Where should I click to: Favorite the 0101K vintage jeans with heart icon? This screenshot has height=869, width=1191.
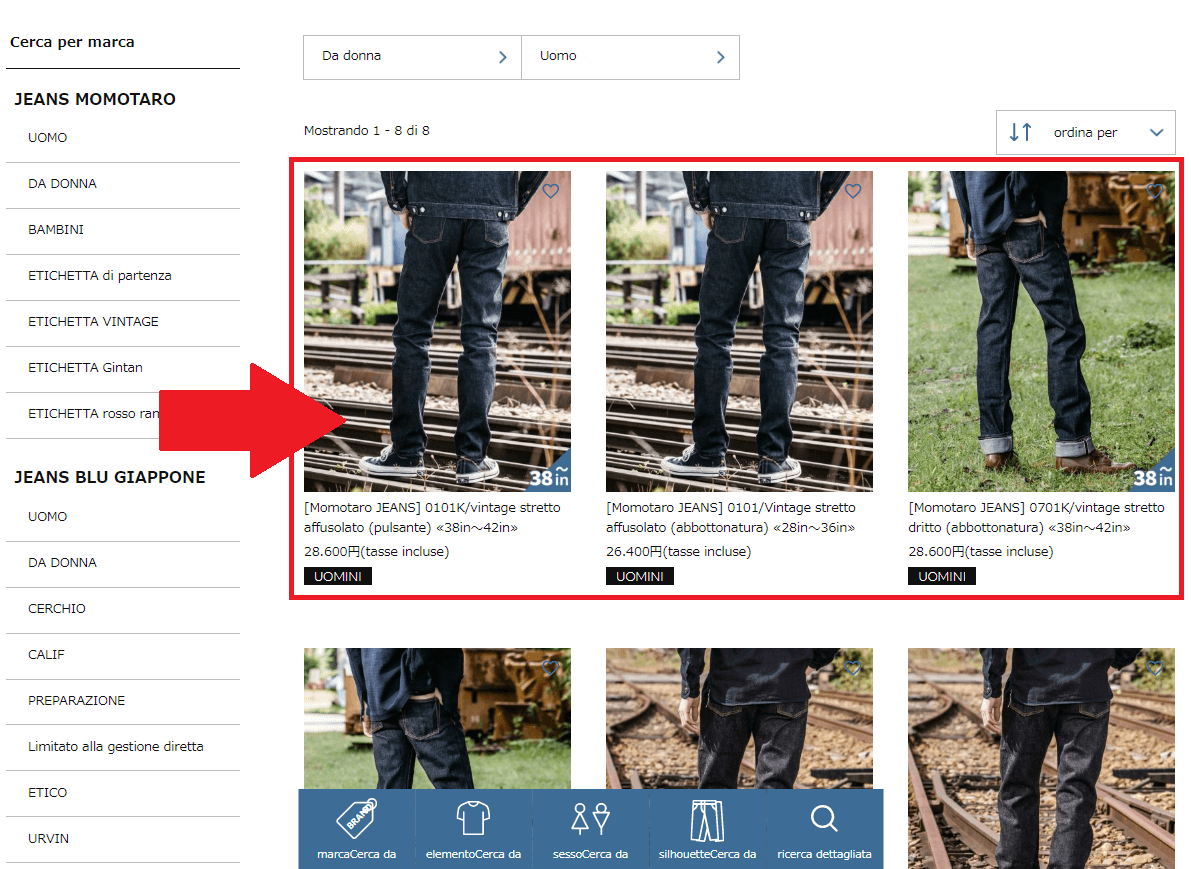point(551,191)
